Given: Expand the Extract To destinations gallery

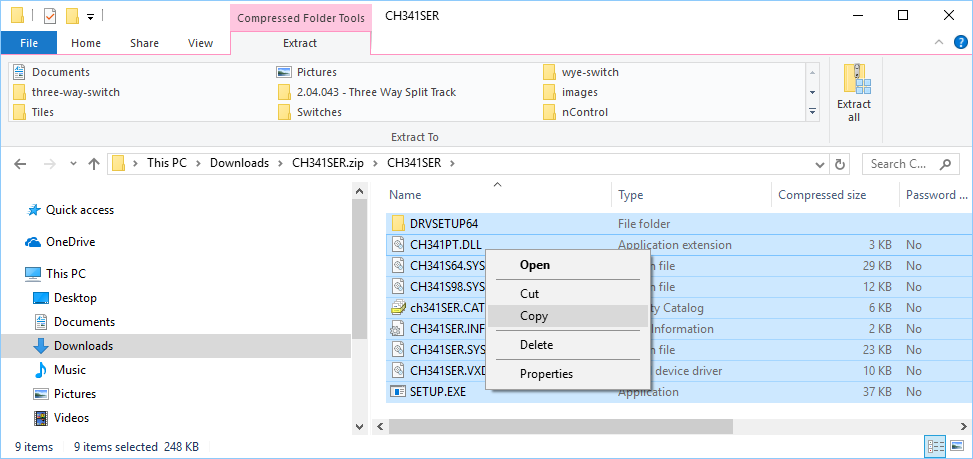Looking at the screenshot, I should pos(813,112).
